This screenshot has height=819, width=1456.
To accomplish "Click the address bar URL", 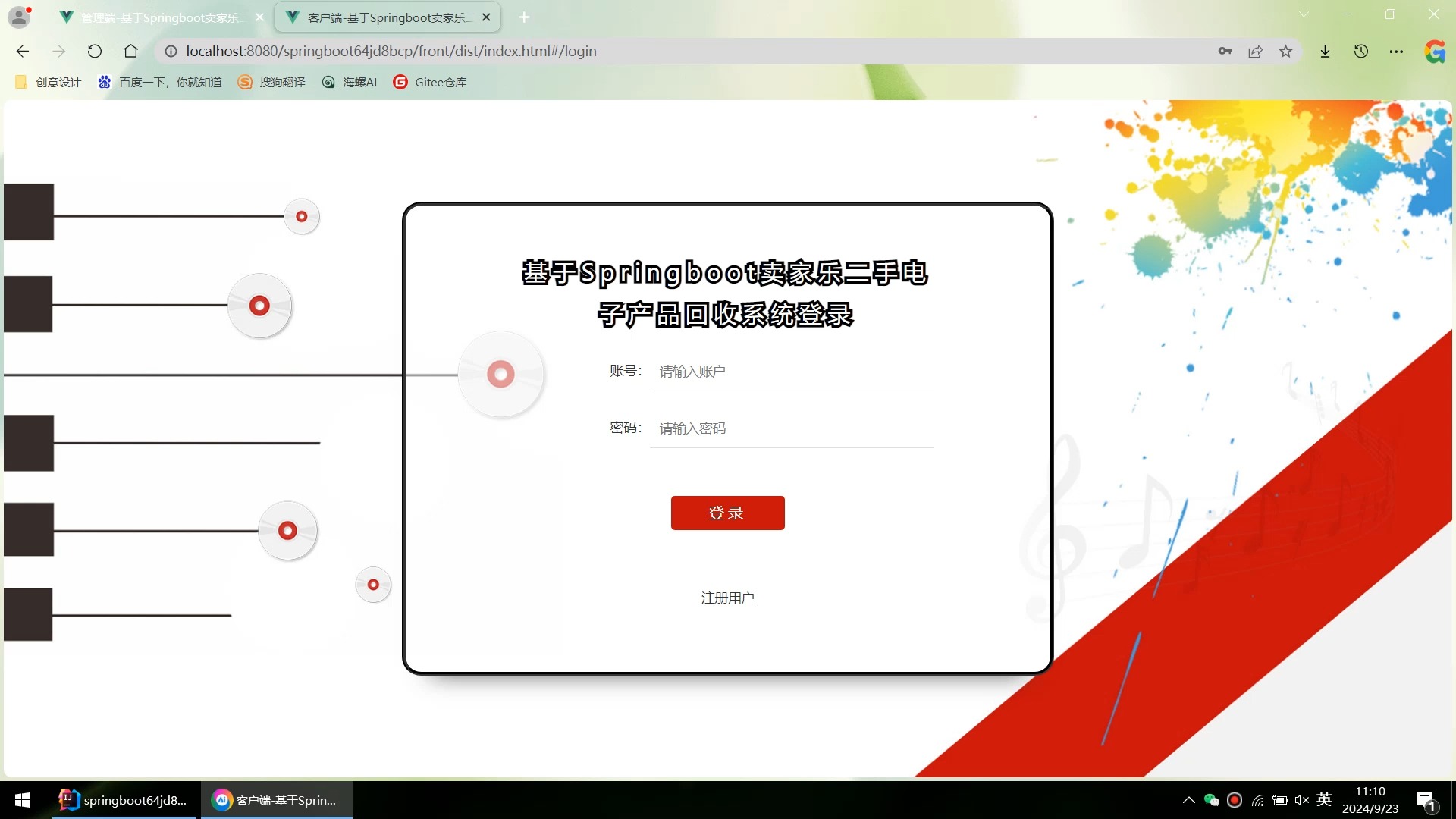I will pyautogui.click(x=391, y=51).
